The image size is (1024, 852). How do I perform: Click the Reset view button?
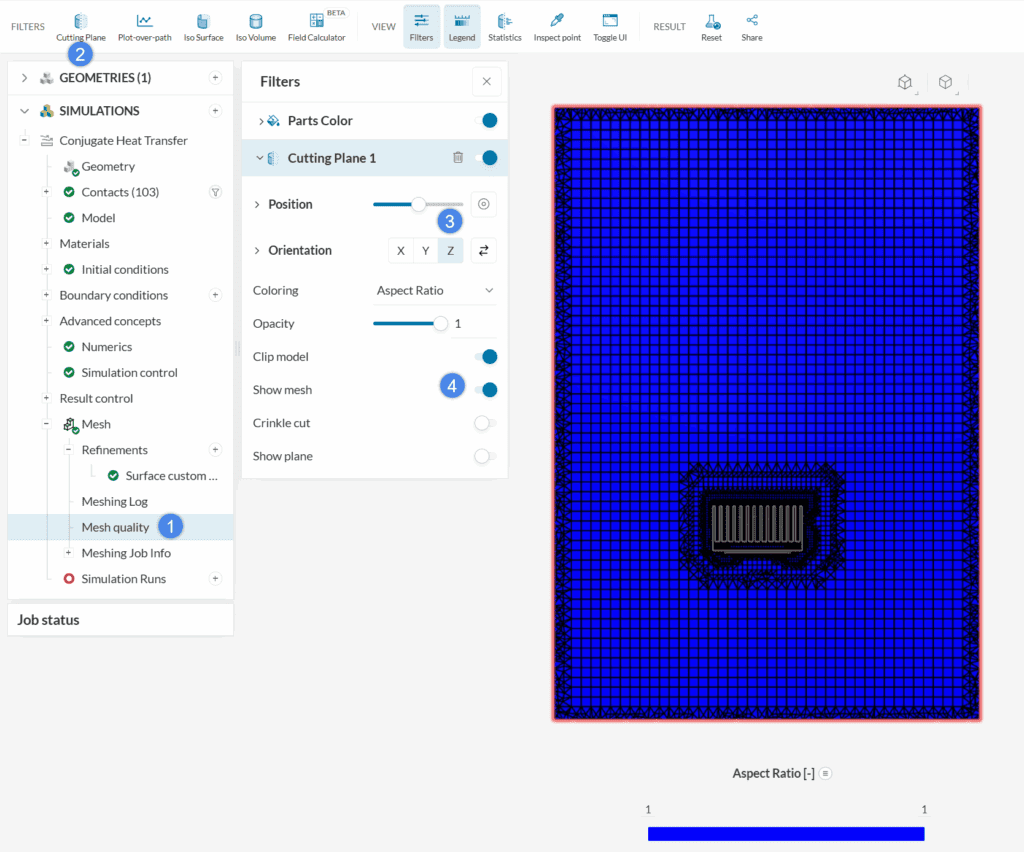point(711,25)
